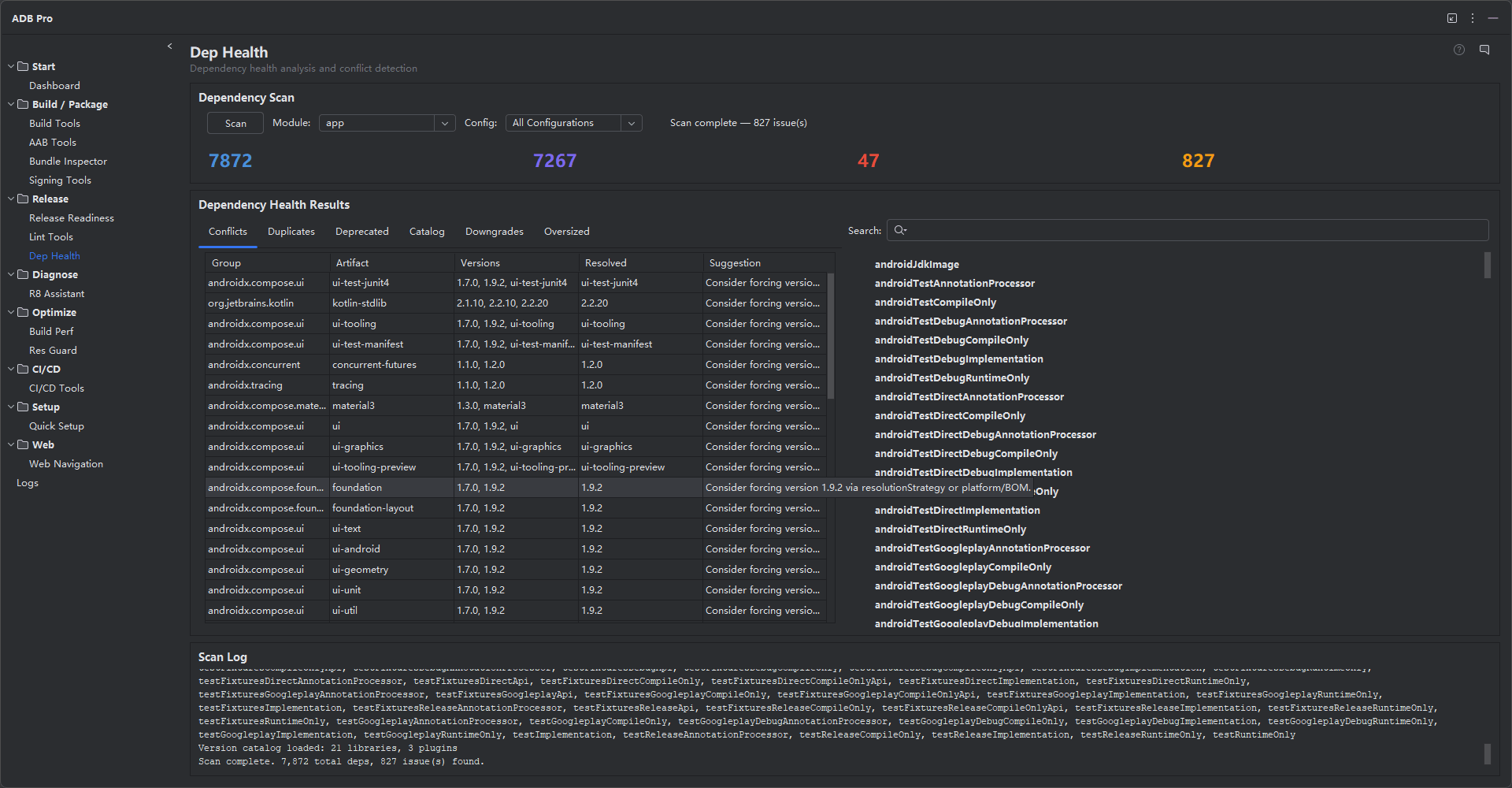Click the Build / Package folder icon
Image resolution: width=1512 pixels, height=788 pixels.
coord(24,104)
